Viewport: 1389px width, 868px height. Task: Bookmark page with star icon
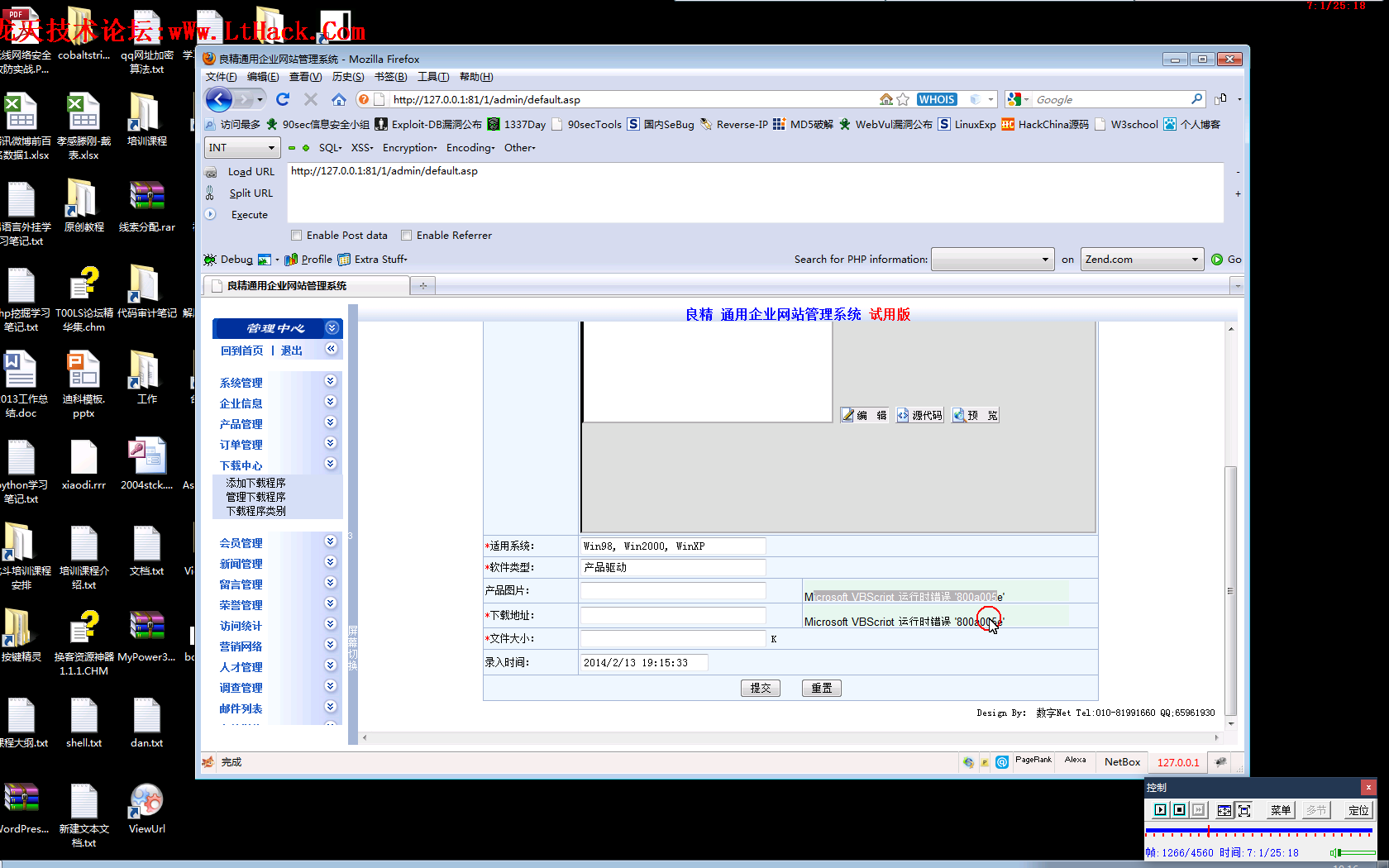903,99
